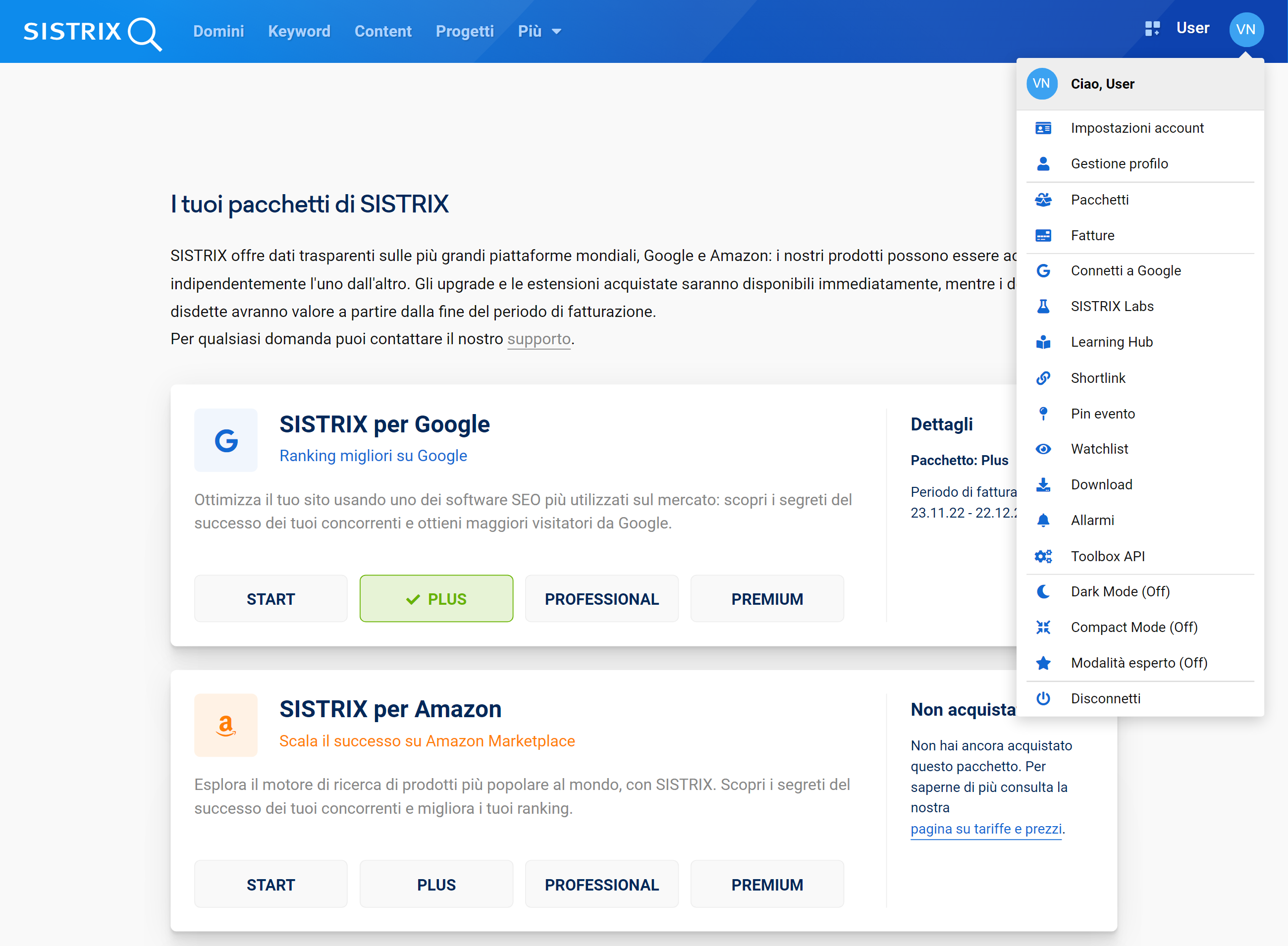The width and height of the screenshot is (1288, 946).
Task: Open Pacchetti menu entry
Action: [1140, 199]
